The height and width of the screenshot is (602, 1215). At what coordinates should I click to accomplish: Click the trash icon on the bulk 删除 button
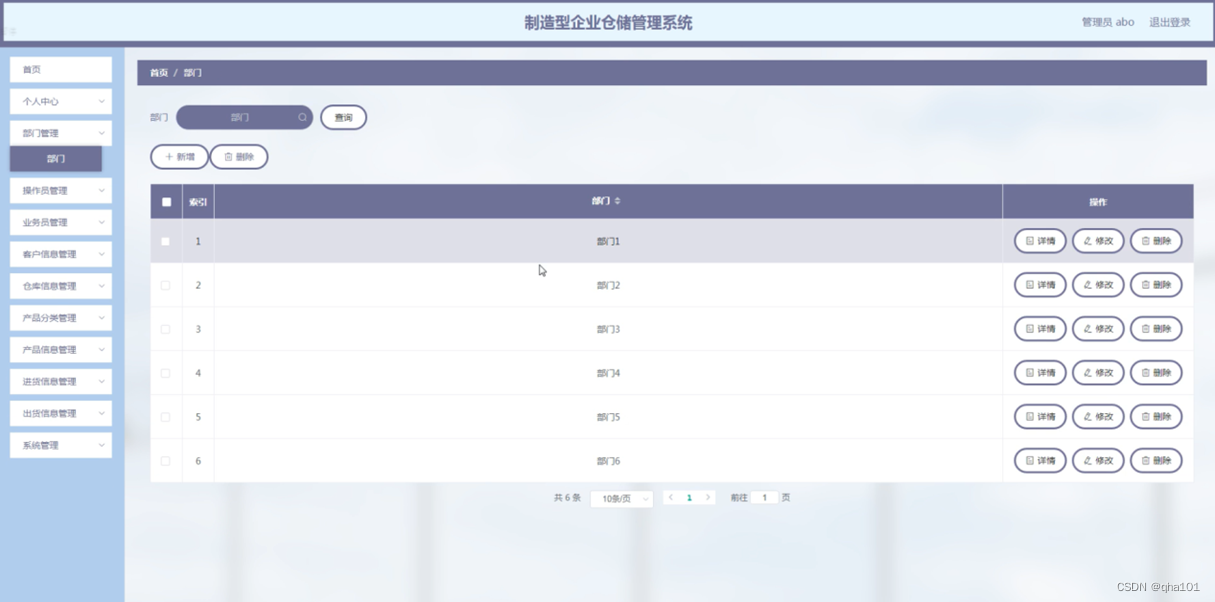(x=227, y=156)
